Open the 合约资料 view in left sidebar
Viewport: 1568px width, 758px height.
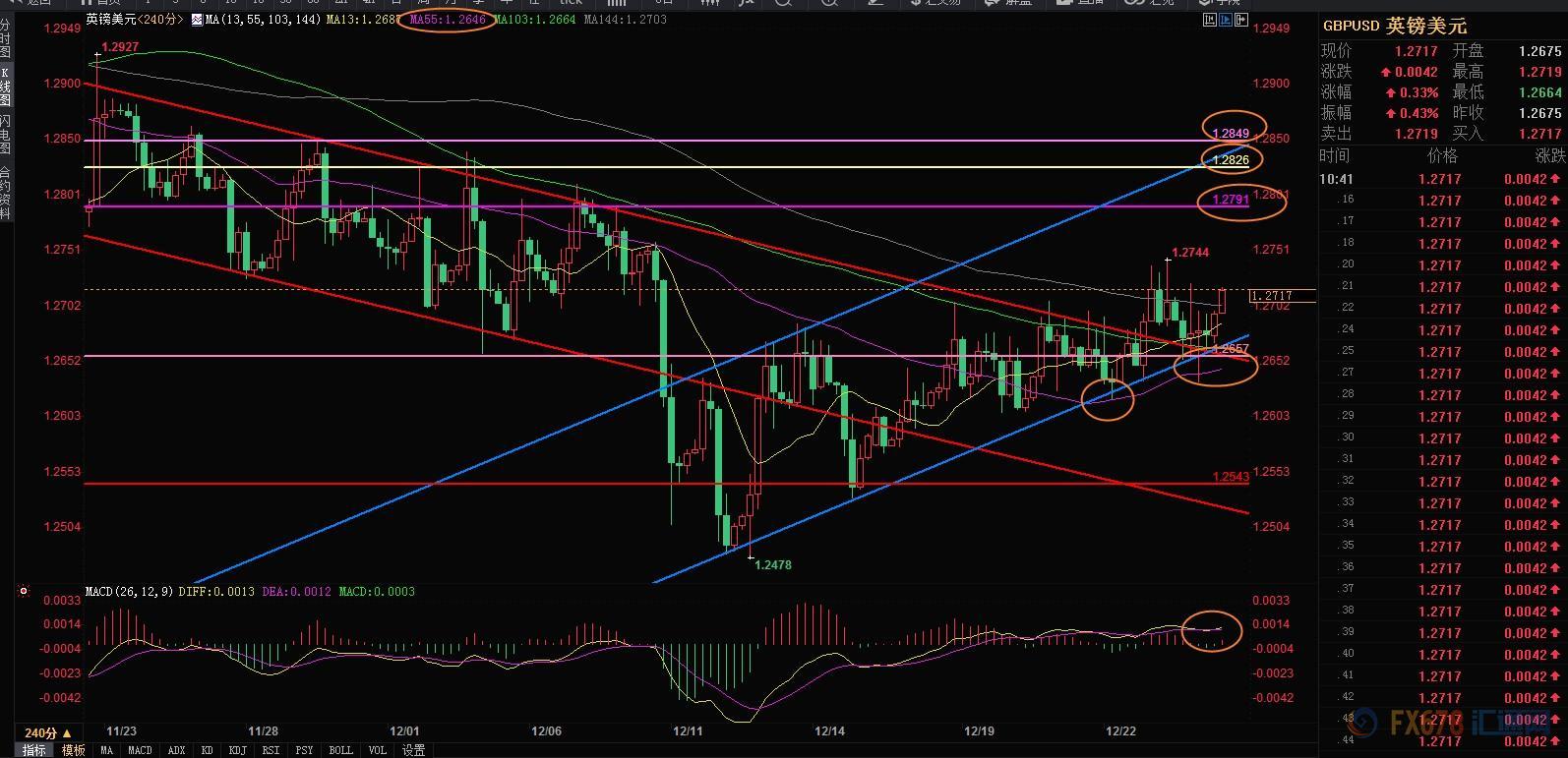coord(5,192)
